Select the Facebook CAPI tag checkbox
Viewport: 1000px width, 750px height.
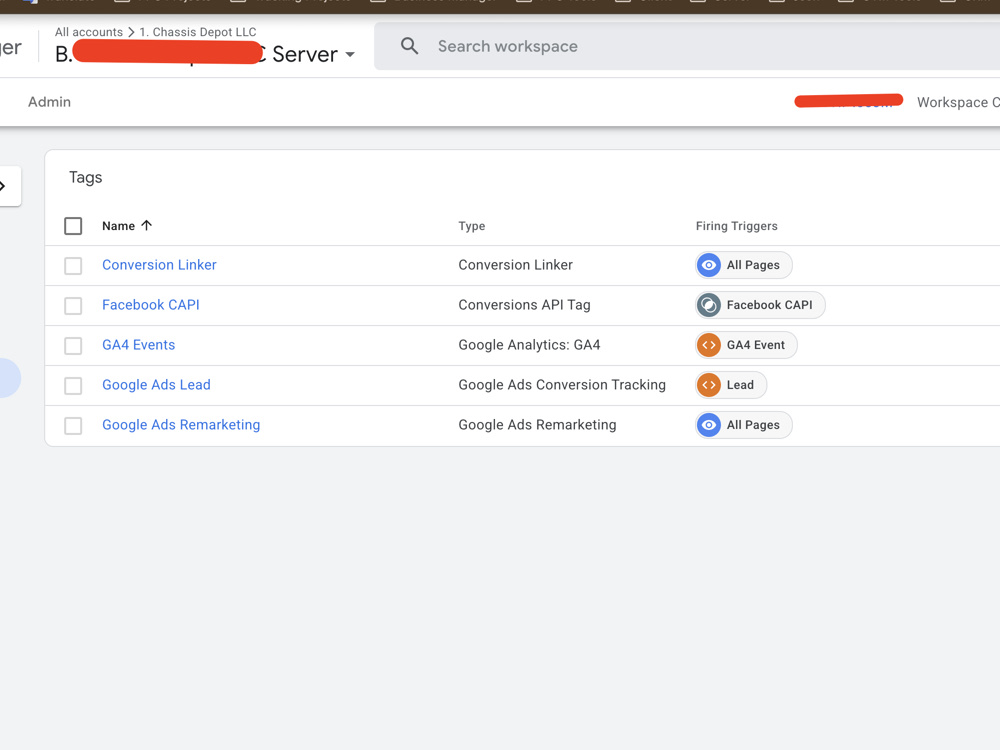pos(73,305)
